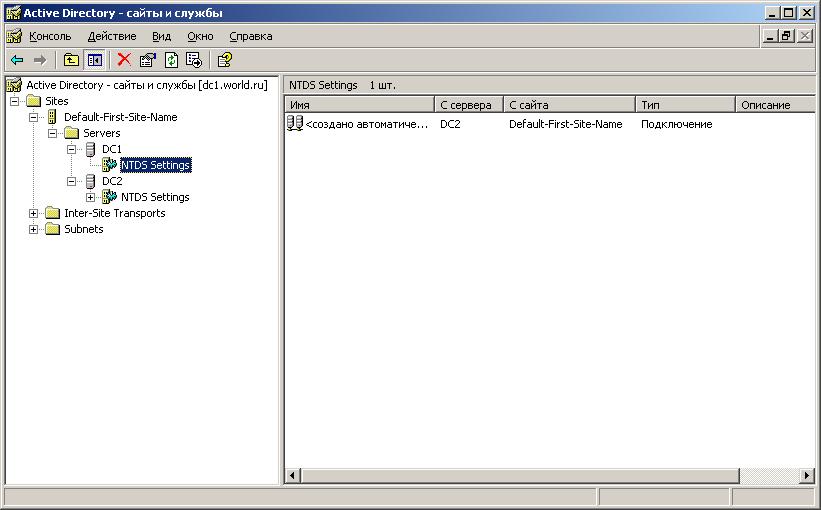This screenshot has height=510, width=821.
Task: Click Default-First-Site-Name cell in list
Action: 565,124
